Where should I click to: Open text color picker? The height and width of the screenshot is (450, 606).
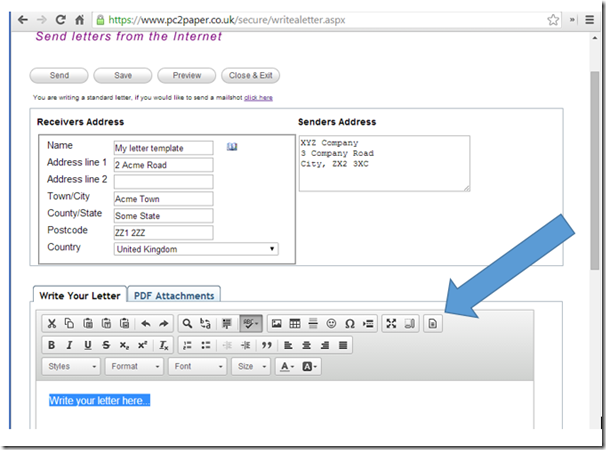(x=287, y=366)
